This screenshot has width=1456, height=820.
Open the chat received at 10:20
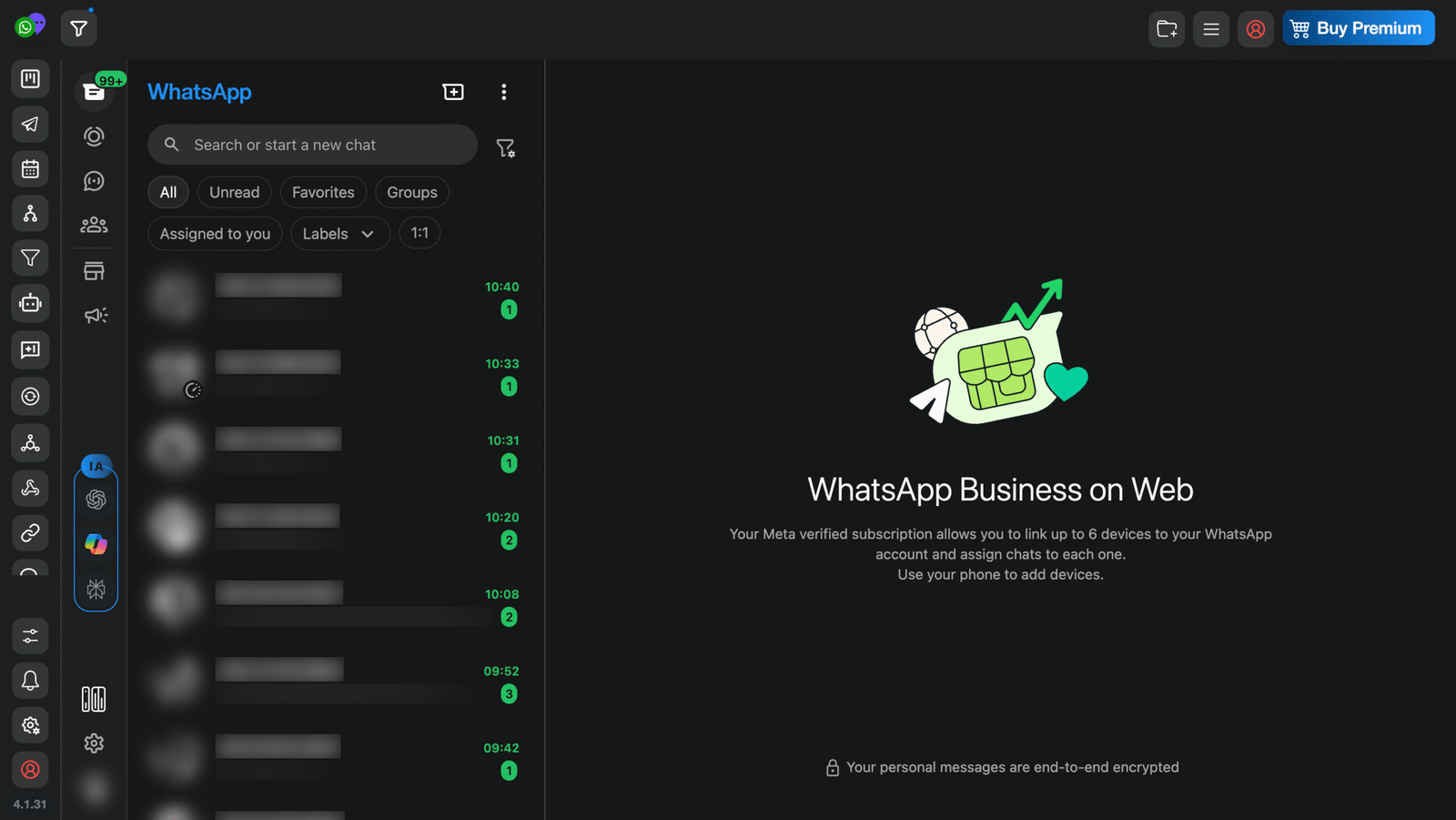(336, 528)
